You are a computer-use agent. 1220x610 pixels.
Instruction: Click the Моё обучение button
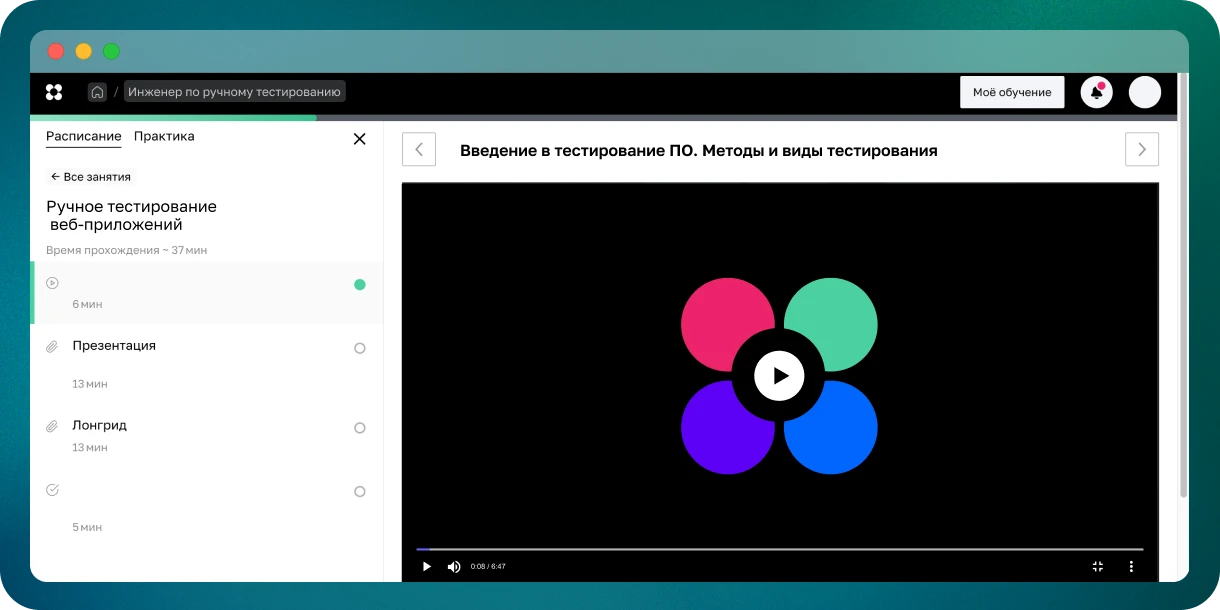(1012, 92)
